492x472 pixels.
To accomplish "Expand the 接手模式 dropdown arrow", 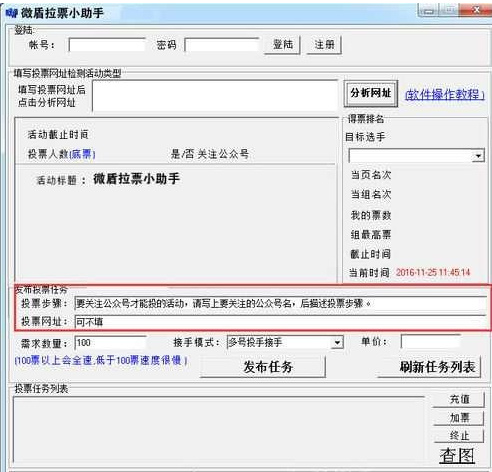I will (337, 343).
